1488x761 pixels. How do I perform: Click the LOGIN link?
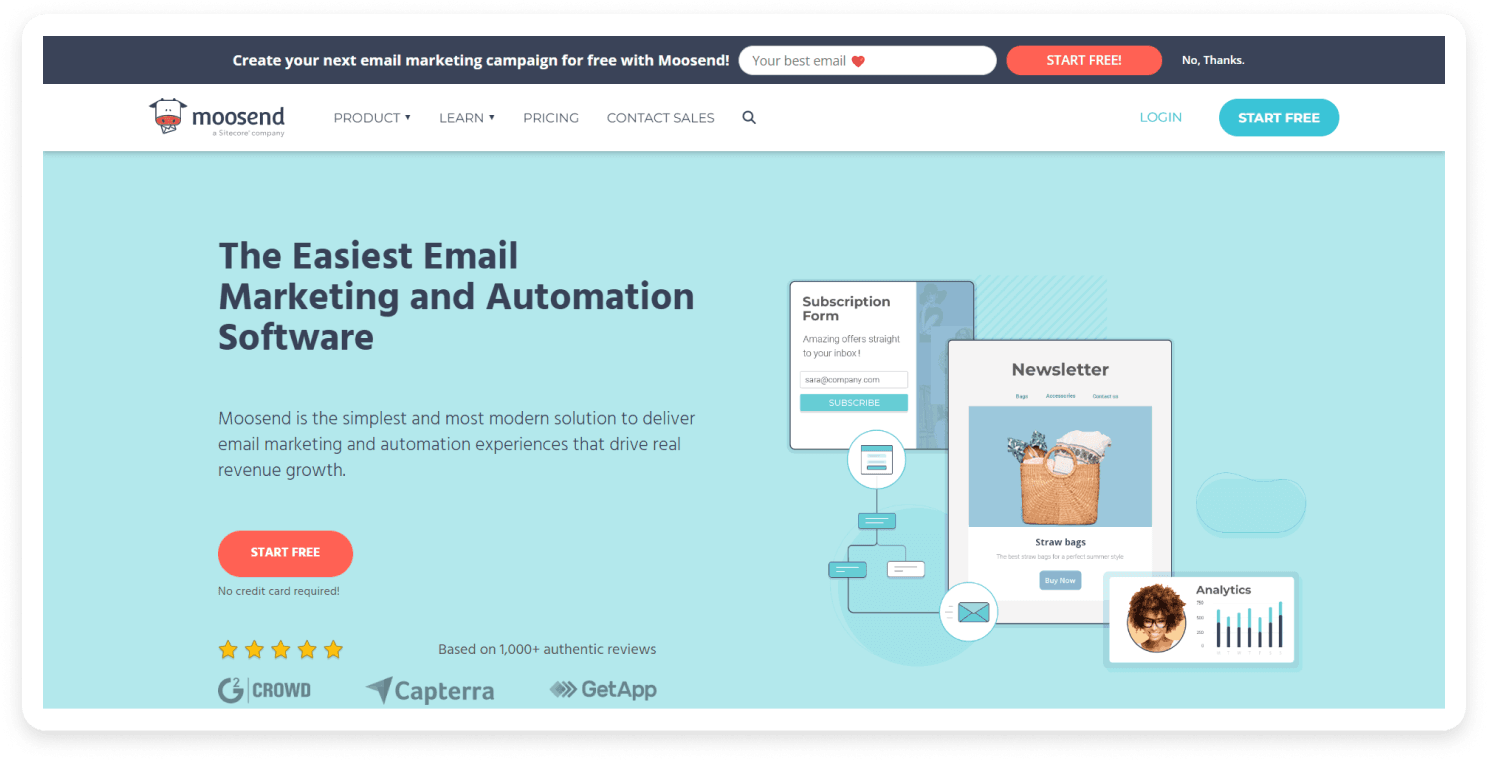(1160, 117)
